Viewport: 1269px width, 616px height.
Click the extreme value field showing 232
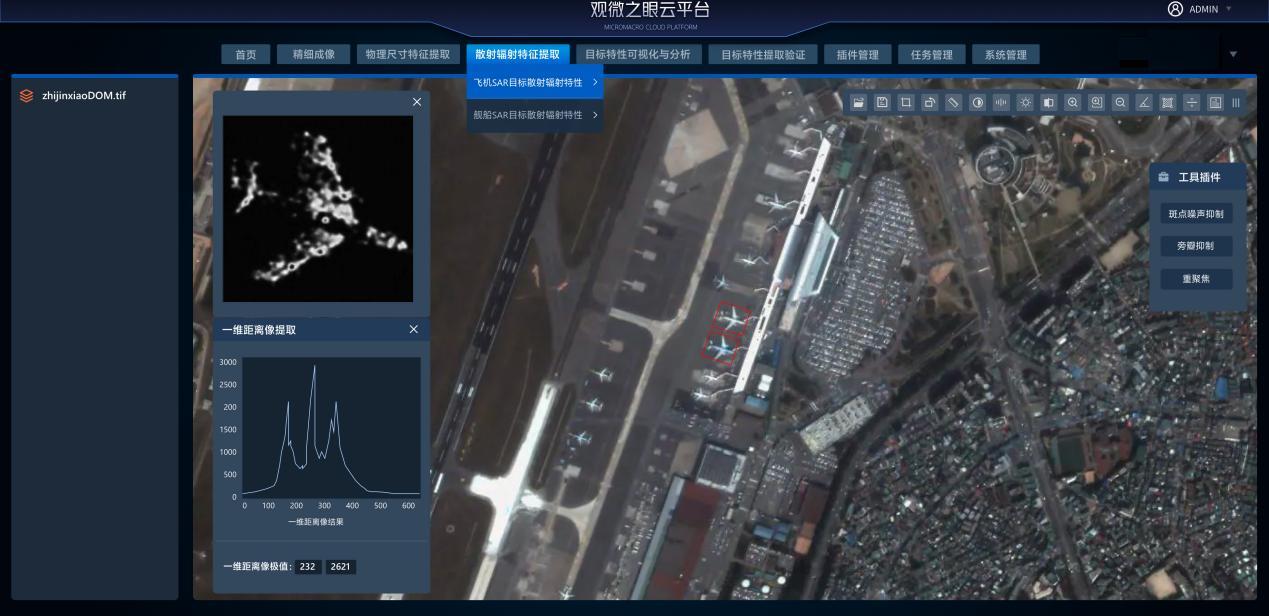pyautogui.click(x=308, y=567)
